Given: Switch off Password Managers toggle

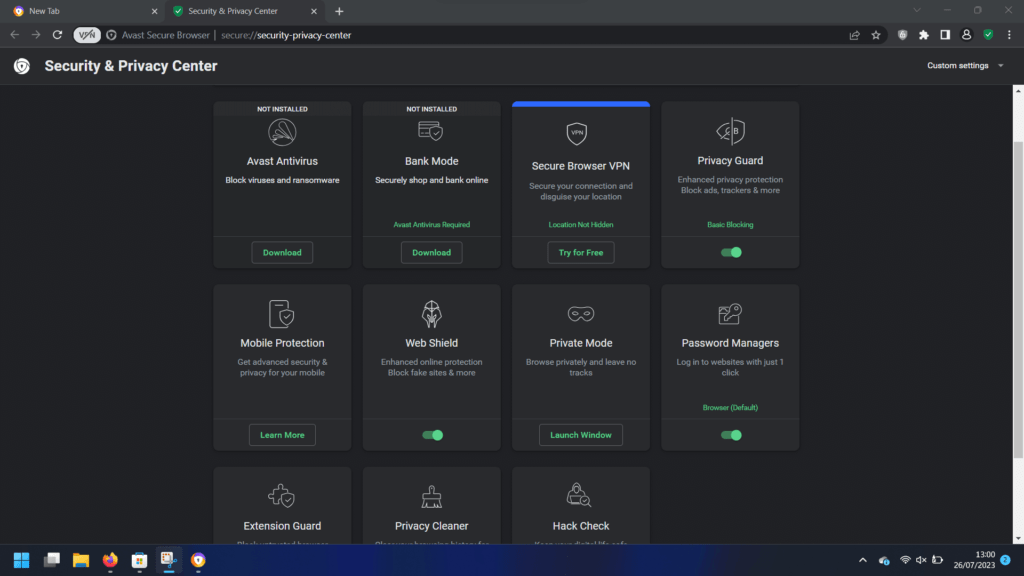Looking at the screenshot, I should point(731,435).
